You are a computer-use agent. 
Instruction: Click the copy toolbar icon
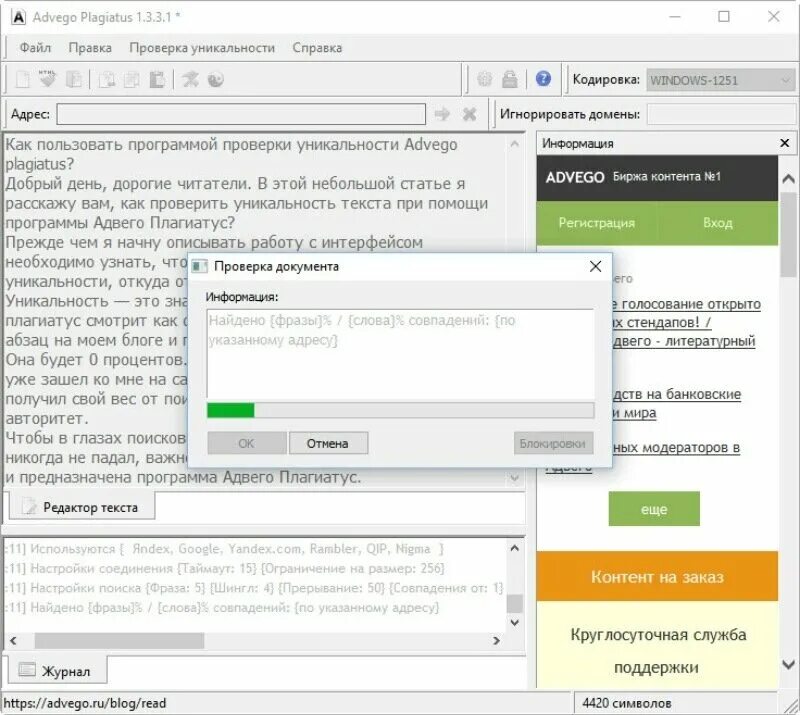(x=132, y=79)
